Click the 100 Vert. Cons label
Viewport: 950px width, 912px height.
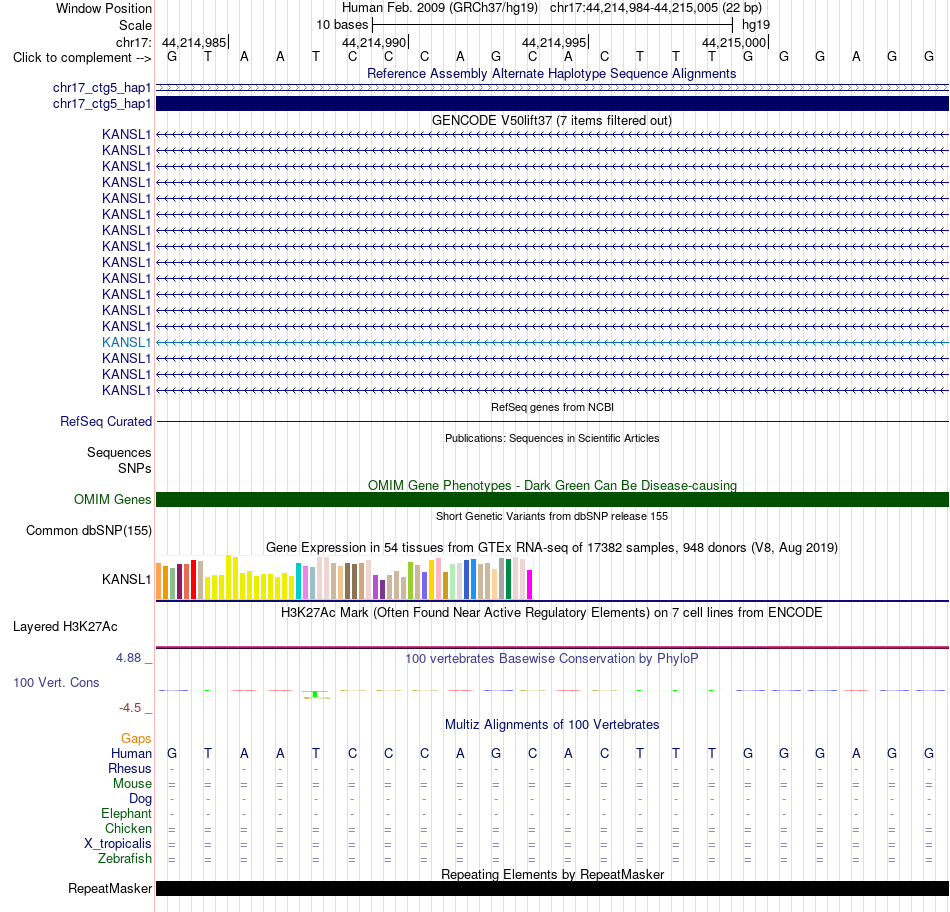[x=56, y=682]
